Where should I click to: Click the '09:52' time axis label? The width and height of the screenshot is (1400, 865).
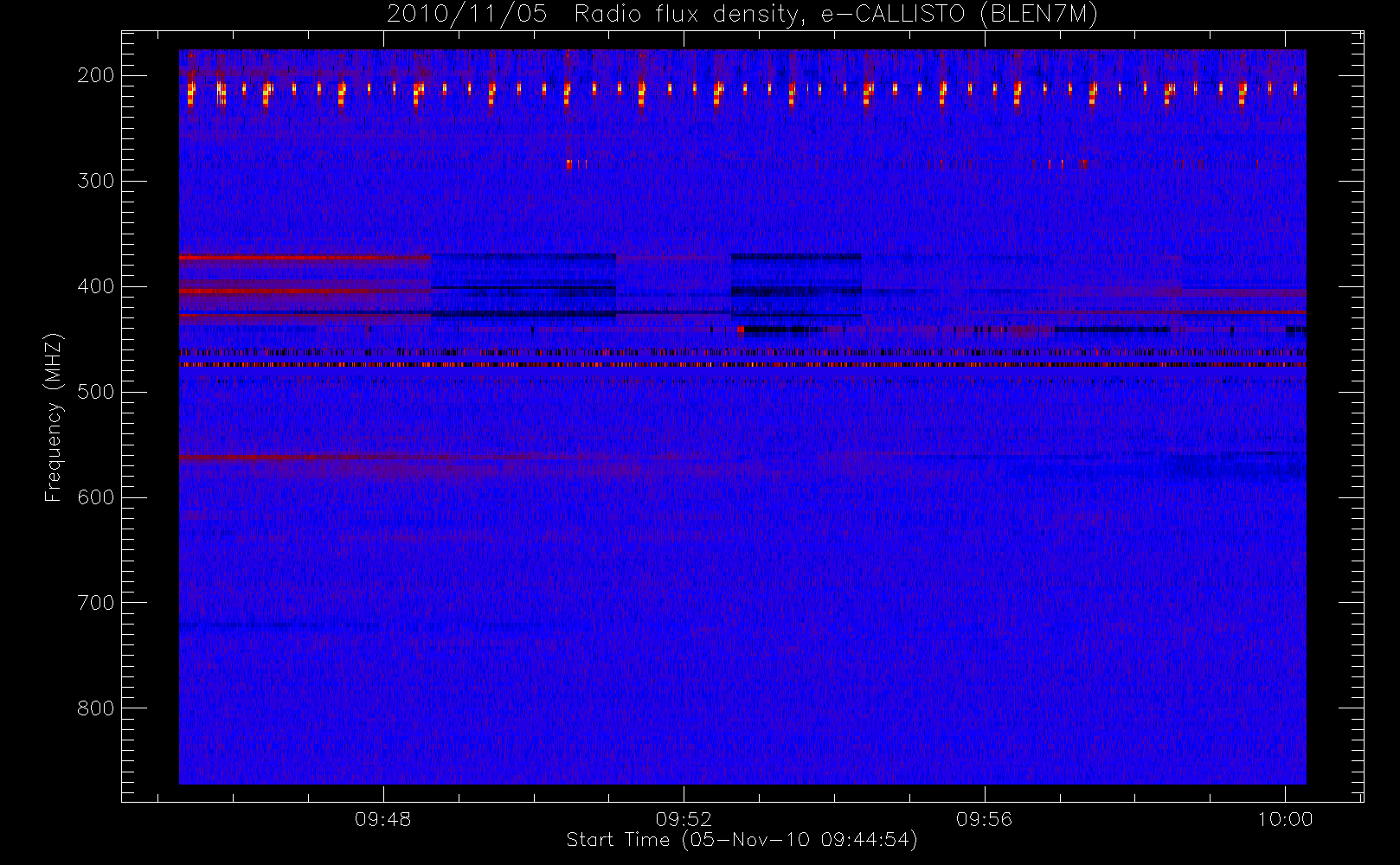[x=684, y=819]
